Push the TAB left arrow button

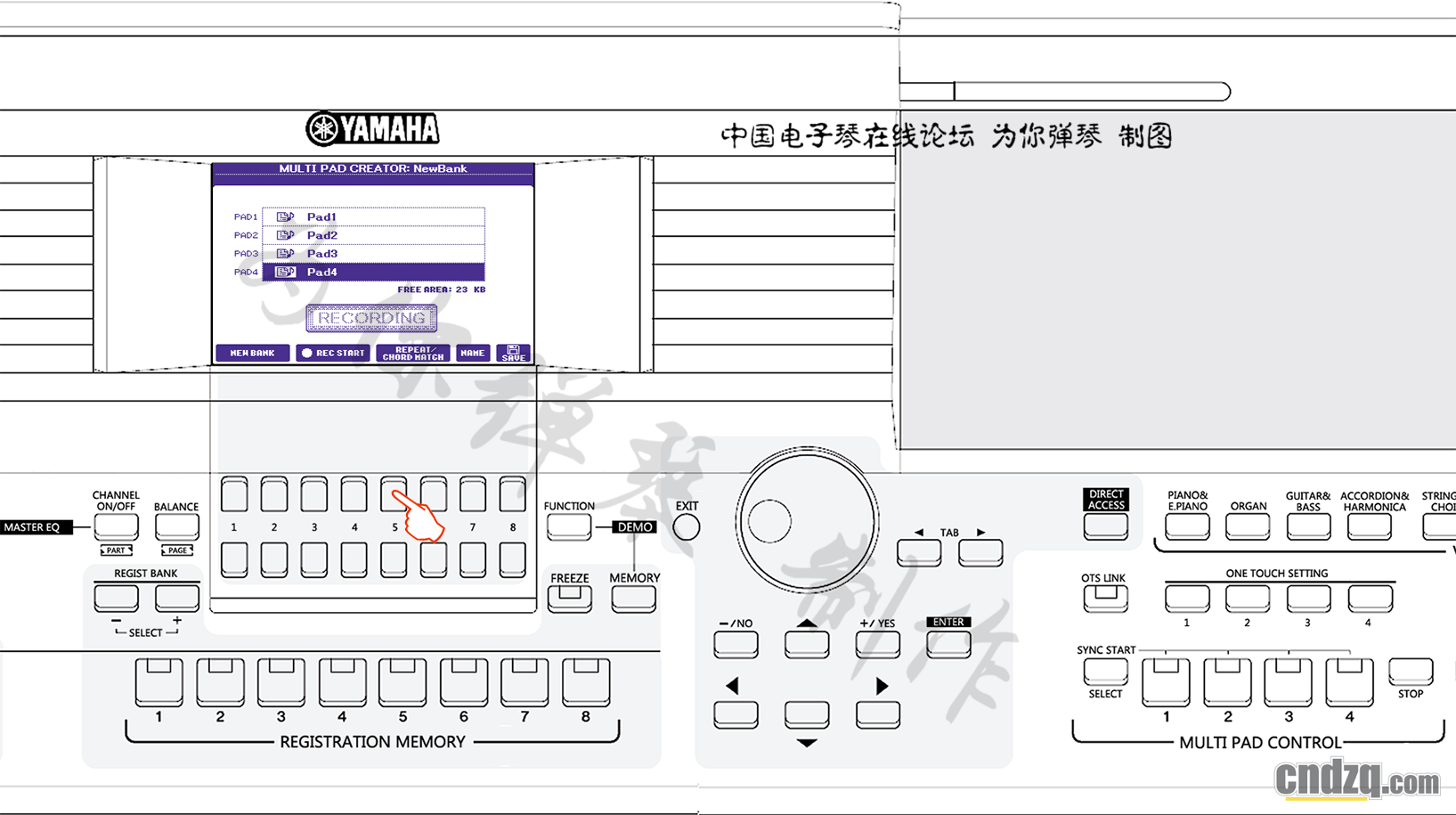[x=919, y=553]
